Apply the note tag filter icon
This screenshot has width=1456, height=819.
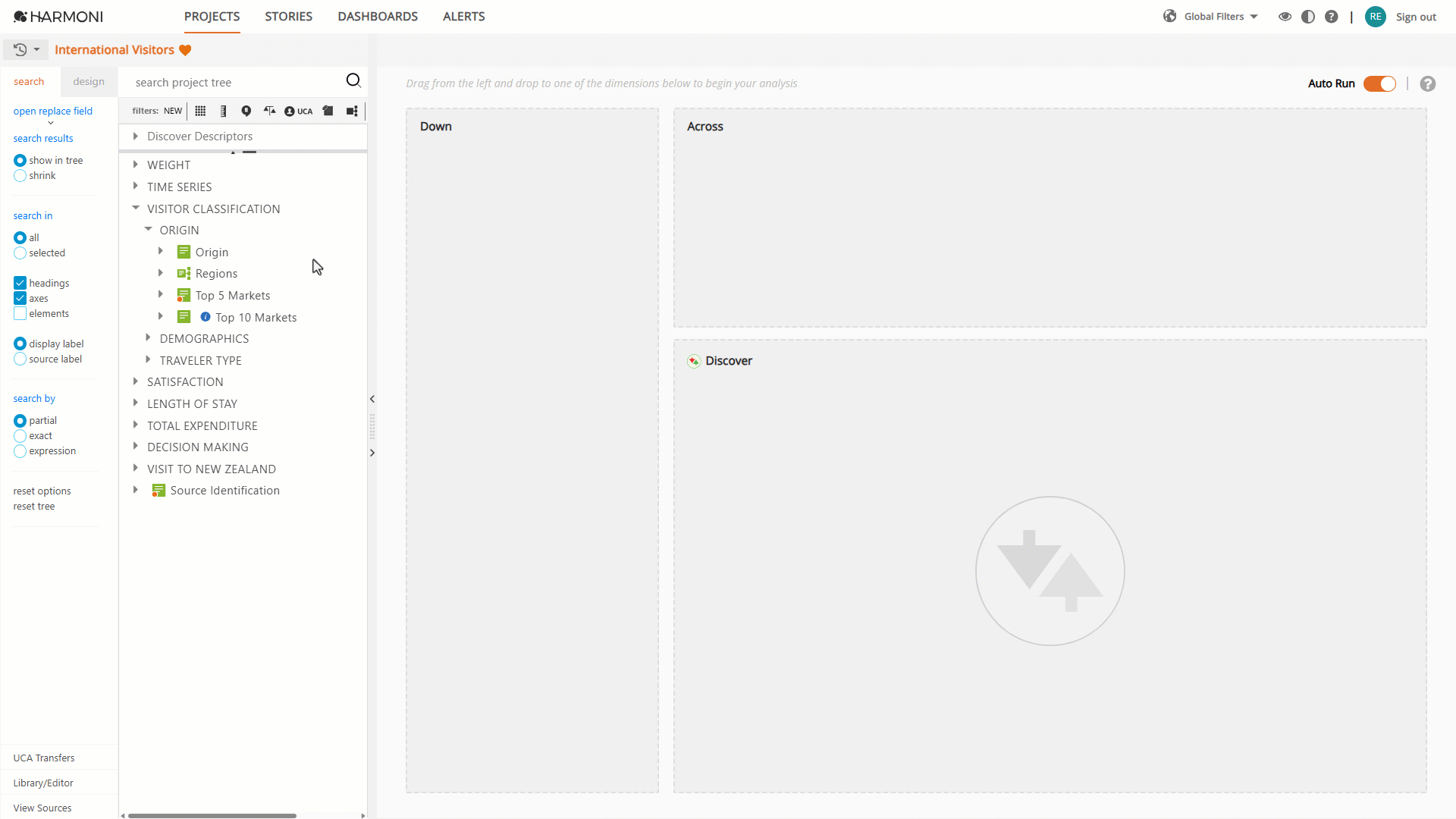pyautogui.click(x=328, y=111)
